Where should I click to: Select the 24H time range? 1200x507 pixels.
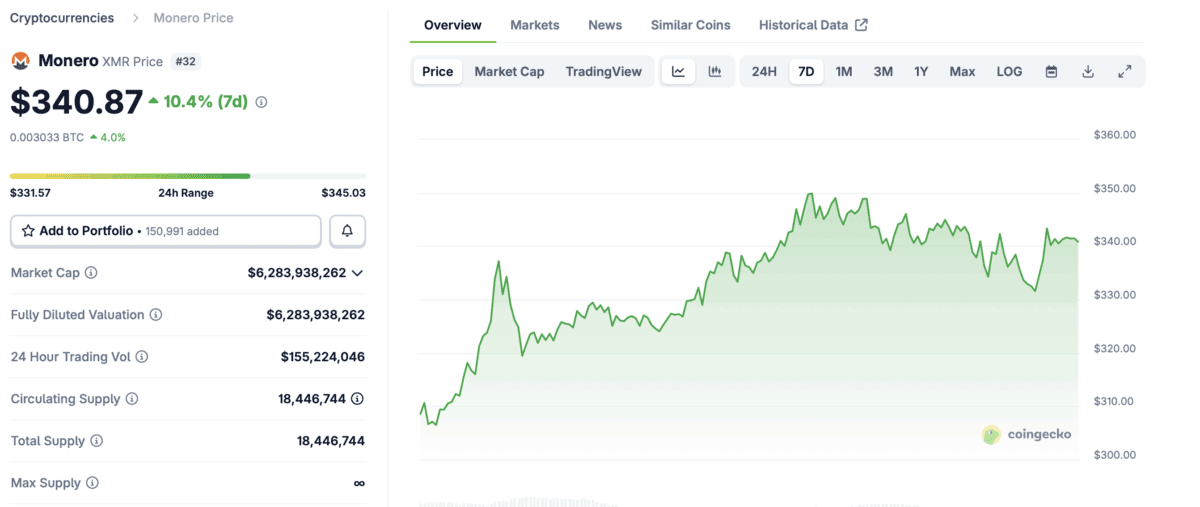point(764,72)
